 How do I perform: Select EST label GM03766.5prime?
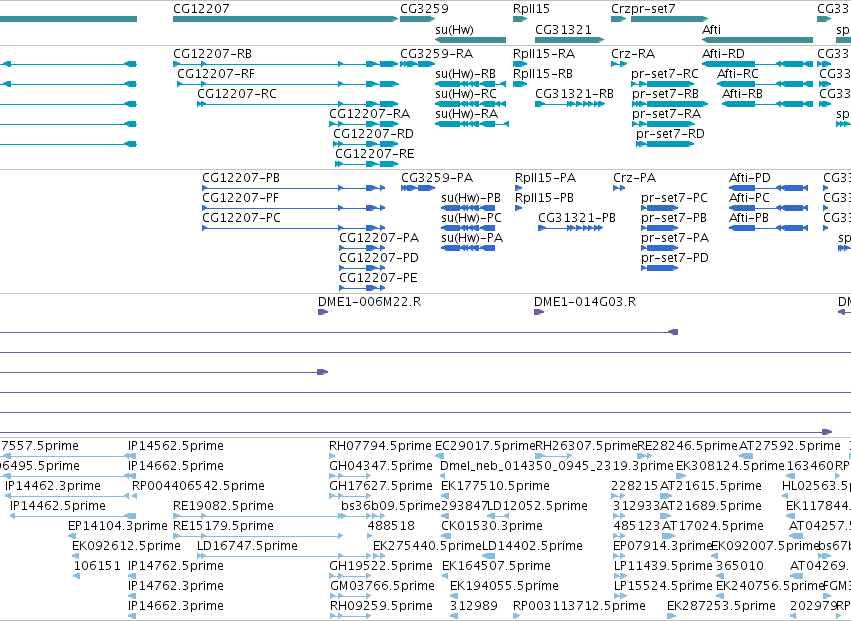tap(383, 586)
